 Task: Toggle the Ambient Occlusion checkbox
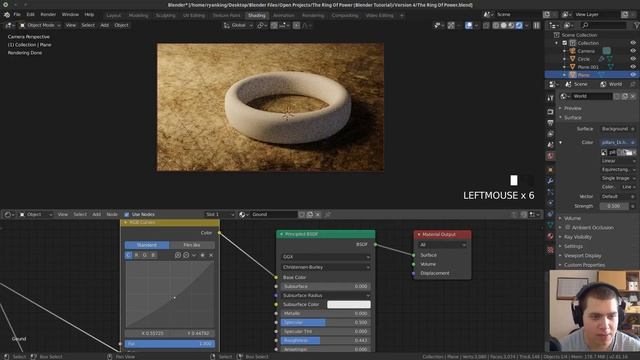pyautogui.click(x=567, y=227)
